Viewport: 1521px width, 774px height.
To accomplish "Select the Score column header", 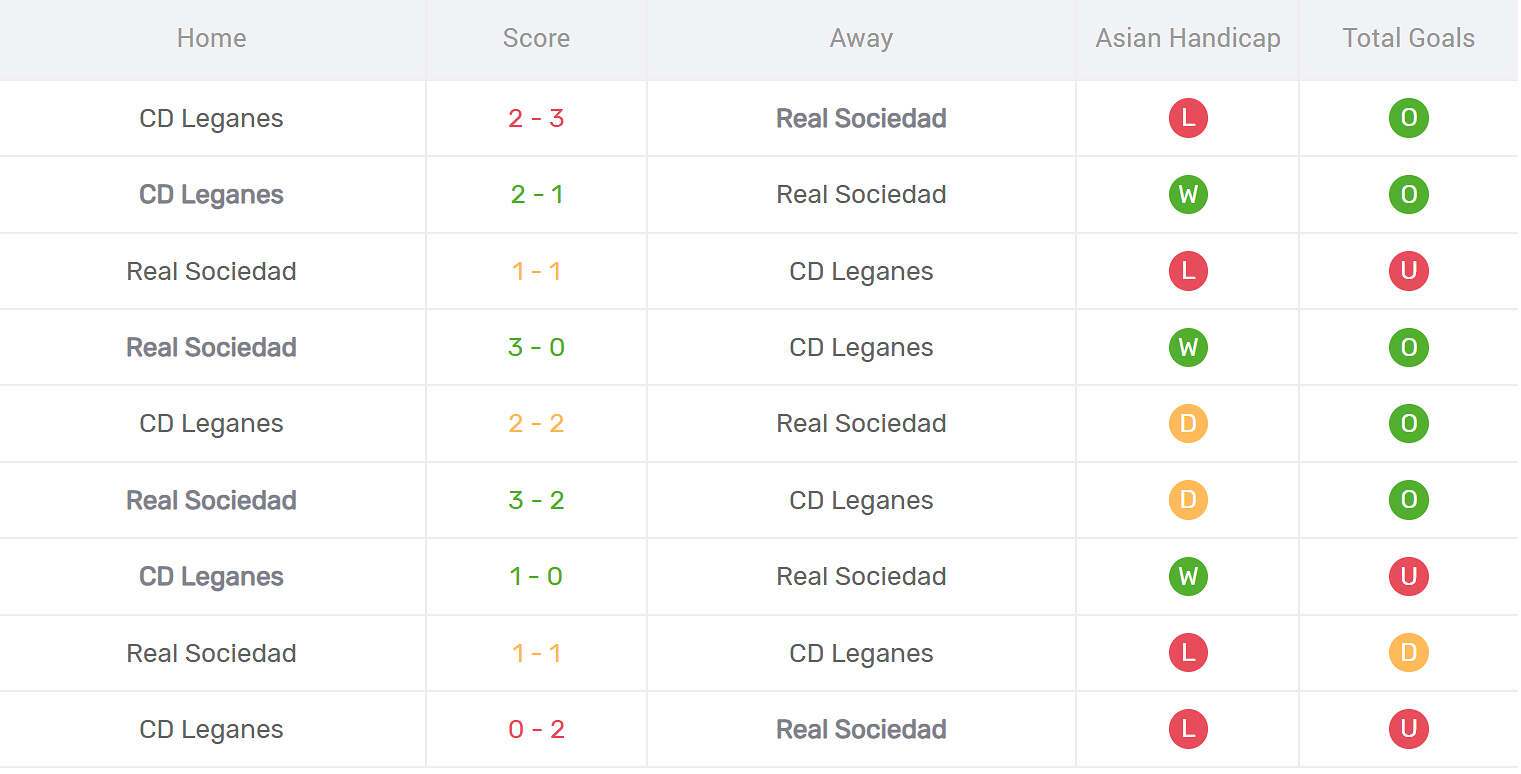I will click(536, 38).
